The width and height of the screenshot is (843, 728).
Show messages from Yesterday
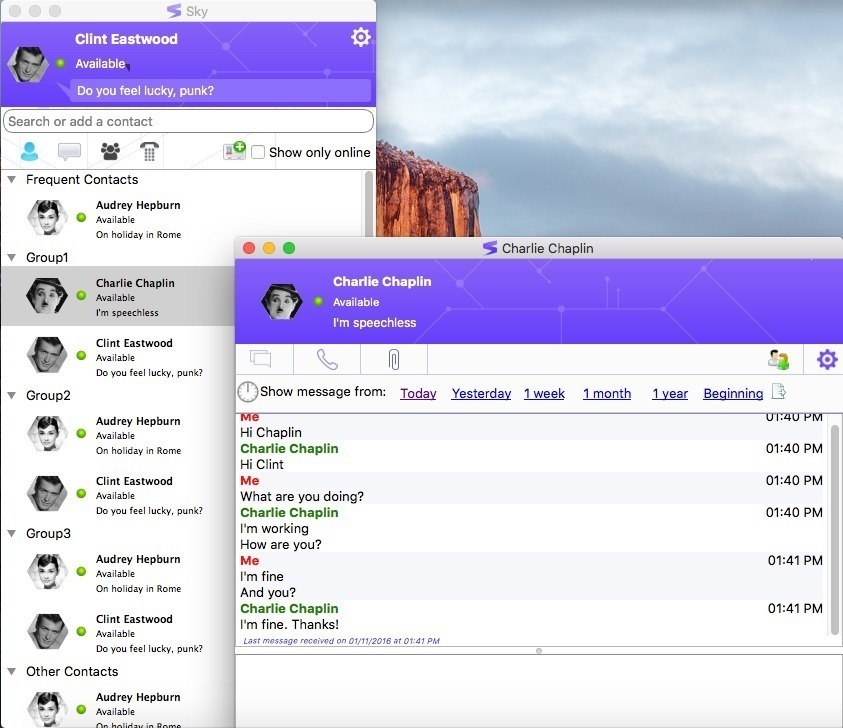481,394
